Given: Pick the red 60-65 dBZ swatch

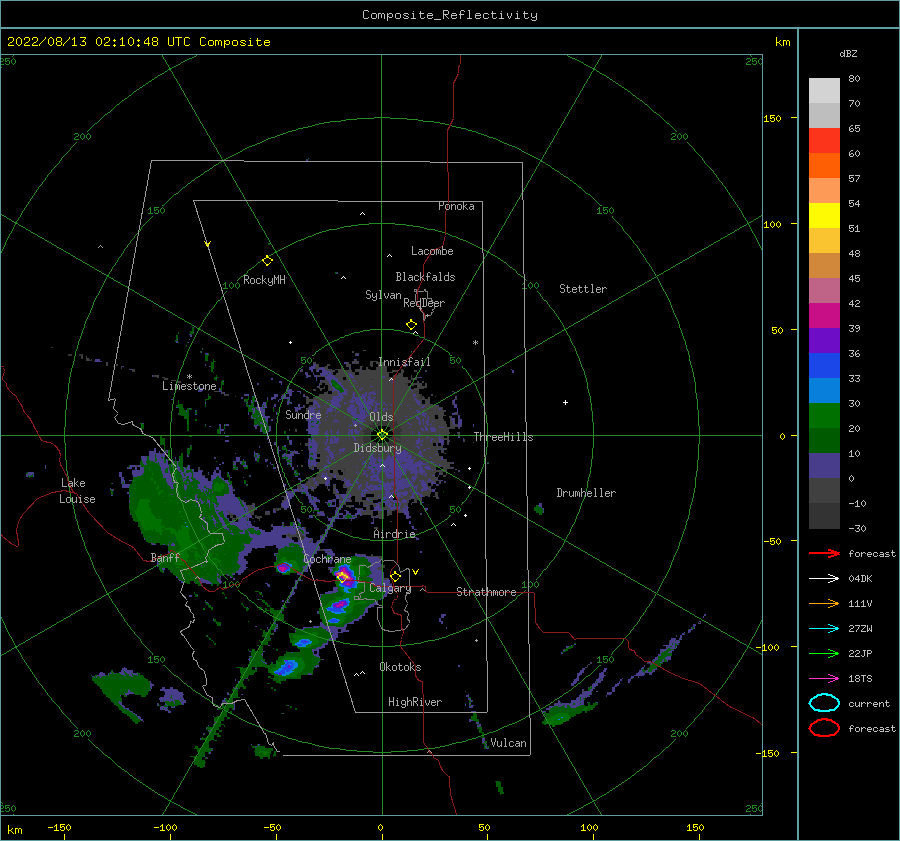Looking at the screenshot, I should pos(824,141).
